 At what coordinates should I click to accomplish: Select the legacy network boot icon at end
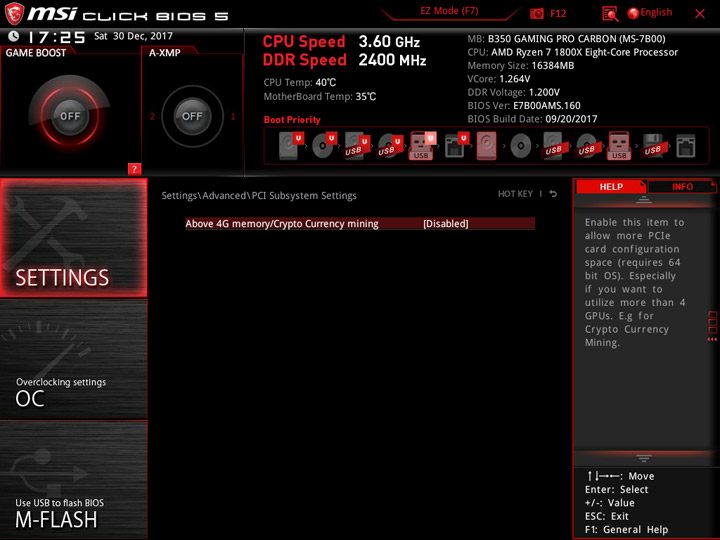tap(686, 146)
